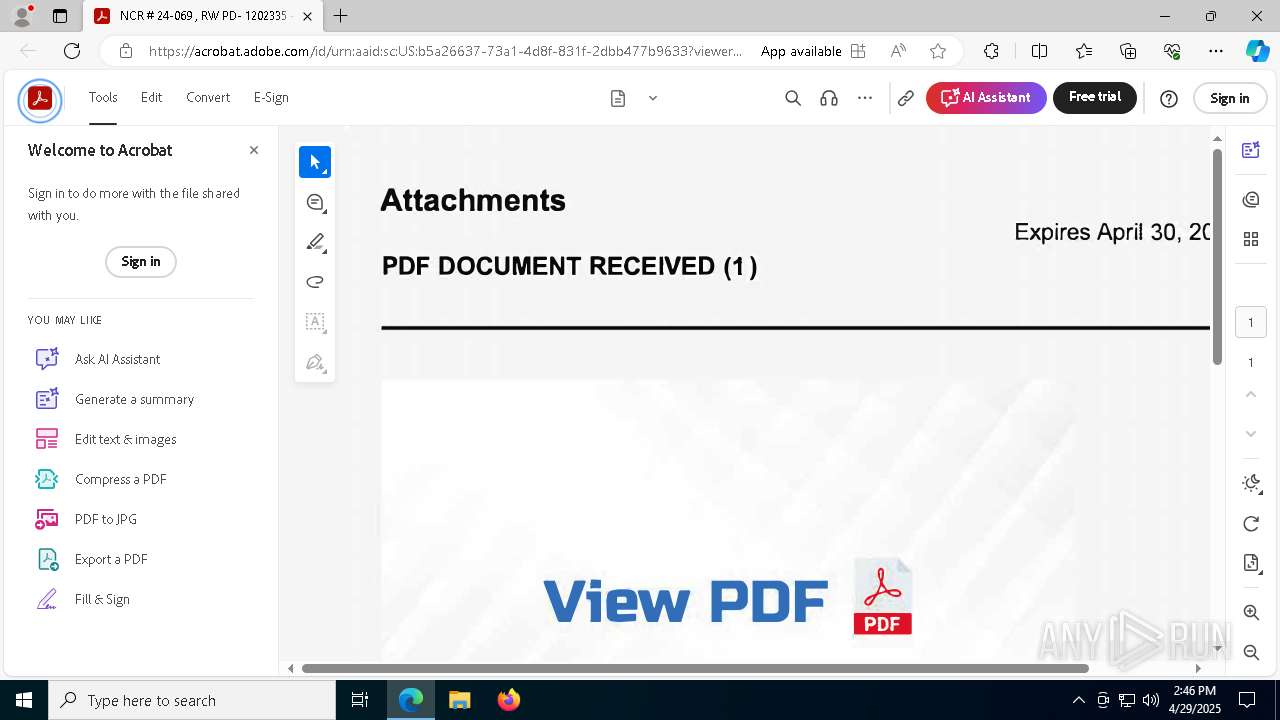Image resolution: width=1280 pixels, height=720 pixels.
Task: Click the horizontal document scrollbar thumb
Action: pyautogui.click(x=695, y=668)
